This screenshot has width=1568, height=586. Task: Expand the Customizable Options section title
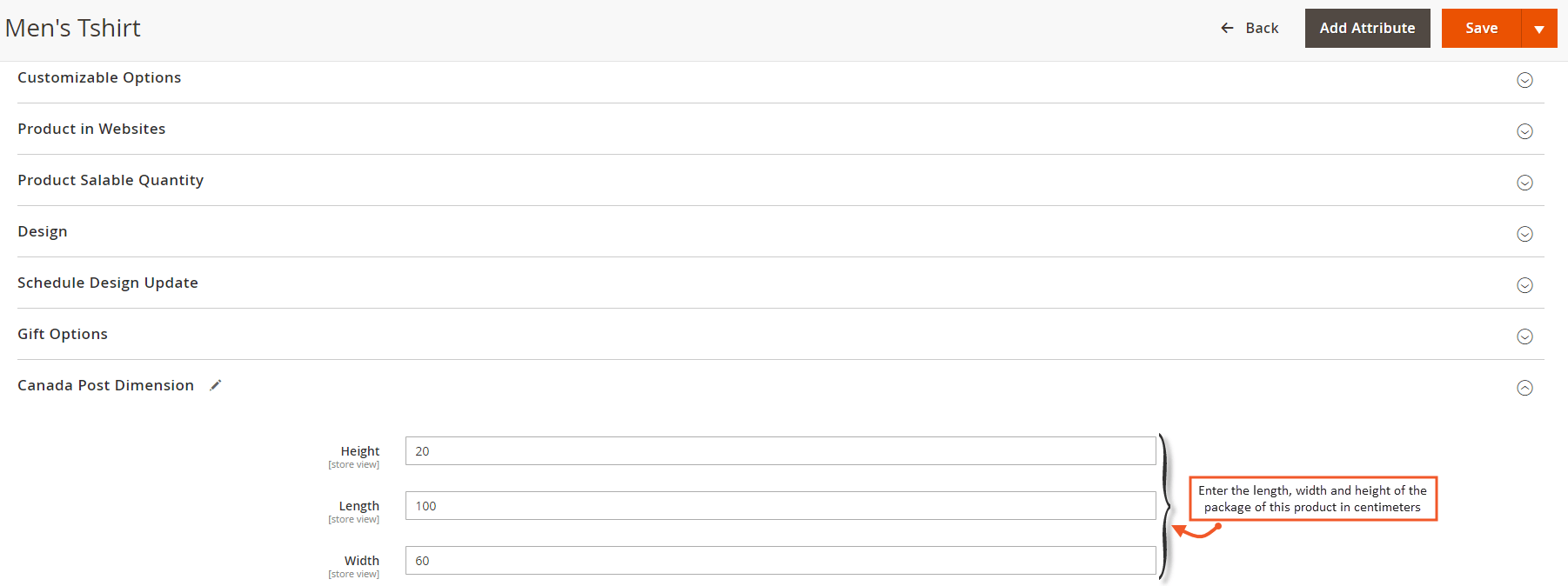99,77
